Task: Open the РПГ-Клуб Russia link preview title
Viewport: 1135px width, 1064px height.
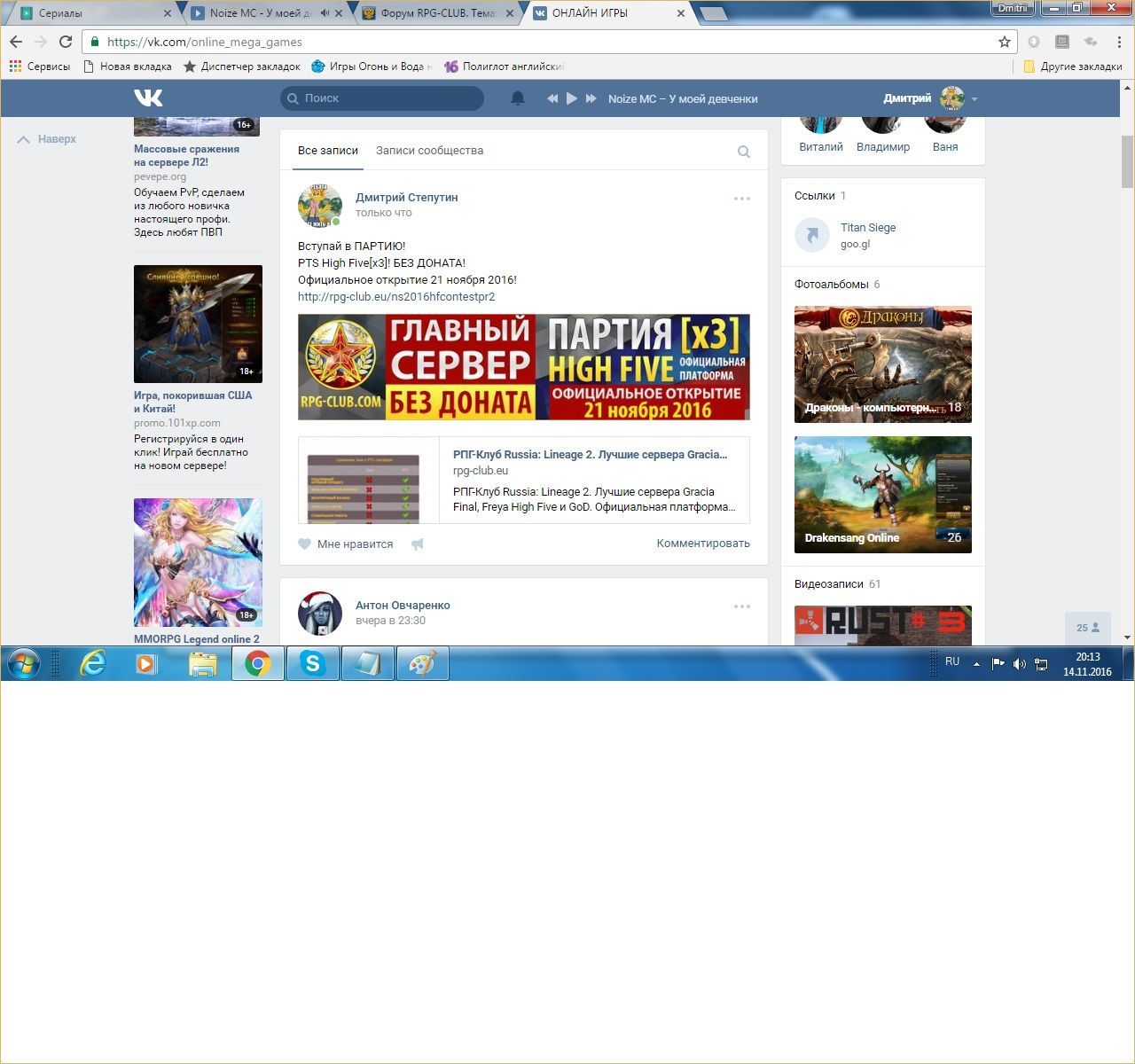Action: pyautogui.click(x=590, y=455)
